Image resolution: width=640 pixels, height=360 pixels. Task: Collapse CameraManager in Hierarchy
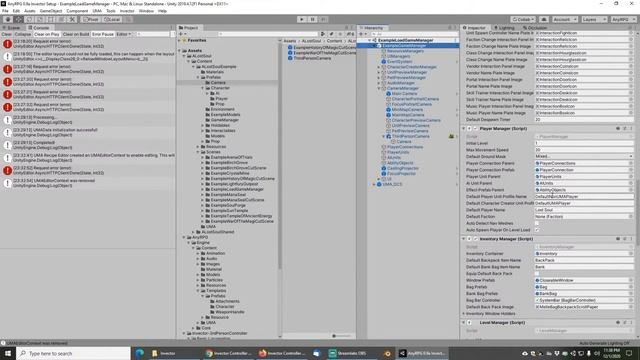pyautogui.click(x=379, y=88)
